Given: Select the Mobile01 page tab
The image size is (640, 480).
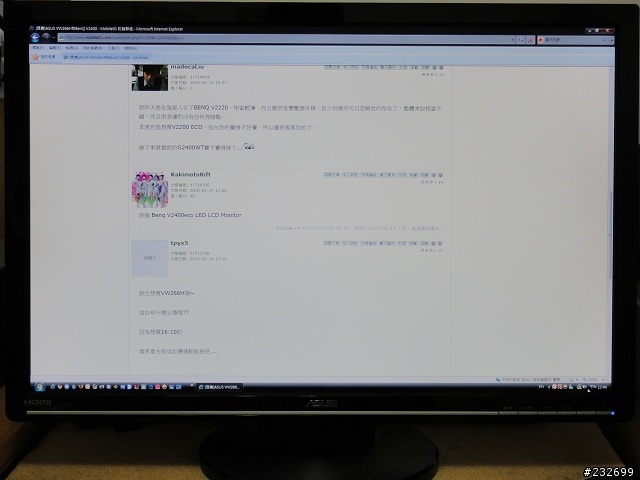Looking at the screenshot, I should (106, 58).
